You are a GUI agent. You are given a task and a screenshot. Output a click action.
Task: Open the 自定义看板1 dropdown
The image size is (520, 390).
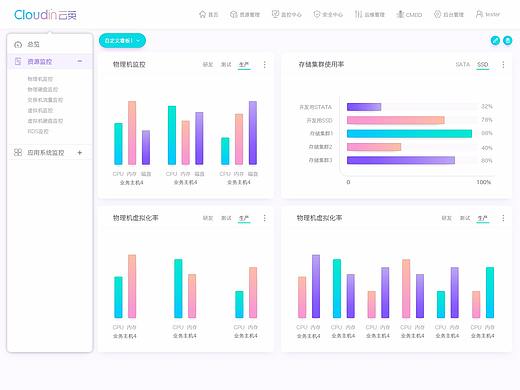pos(122,41)
